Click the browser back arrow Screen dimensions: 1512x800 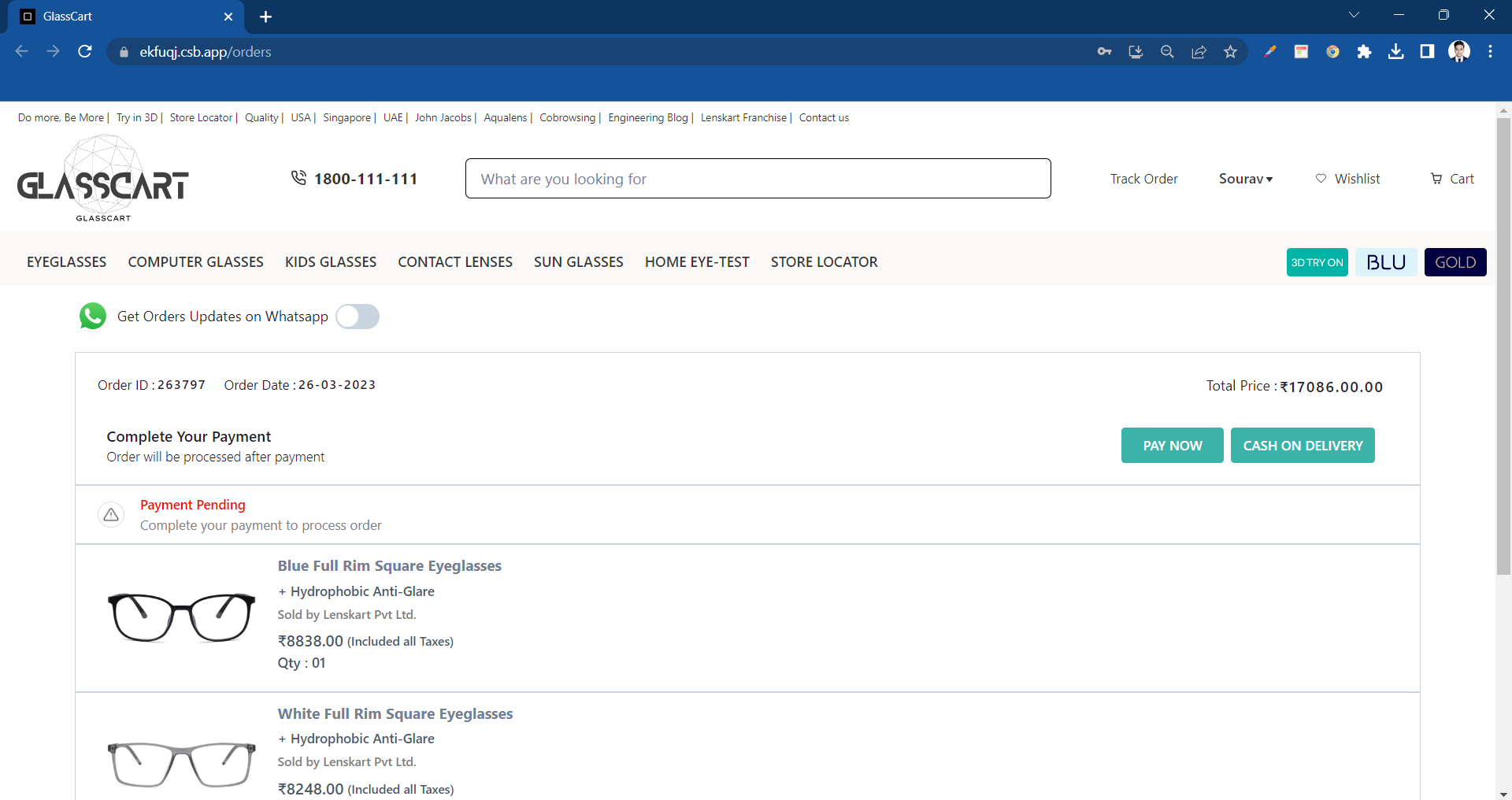(21, 51)
